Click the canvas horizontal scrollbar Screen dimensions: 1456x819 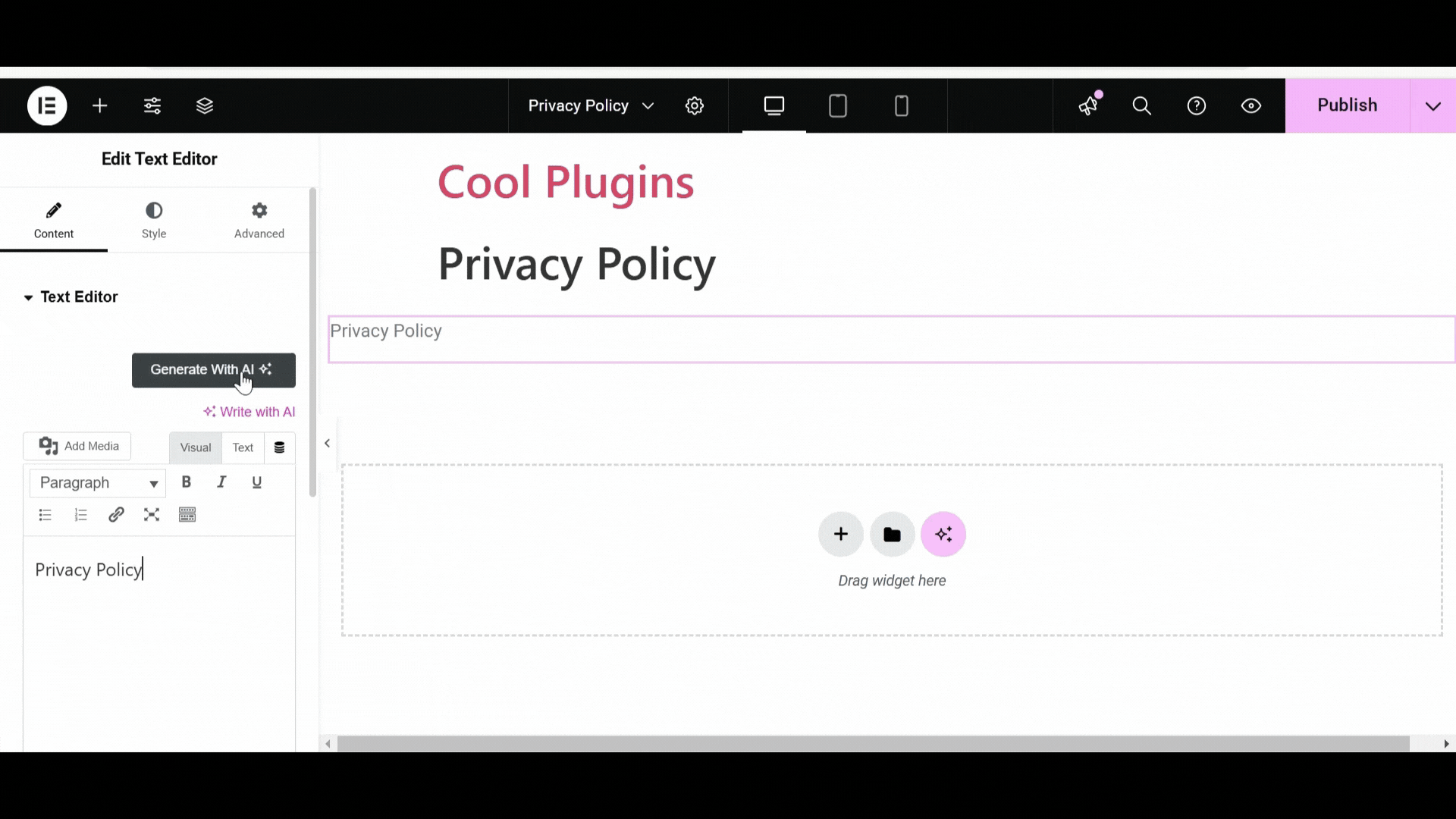pos(874,744)
